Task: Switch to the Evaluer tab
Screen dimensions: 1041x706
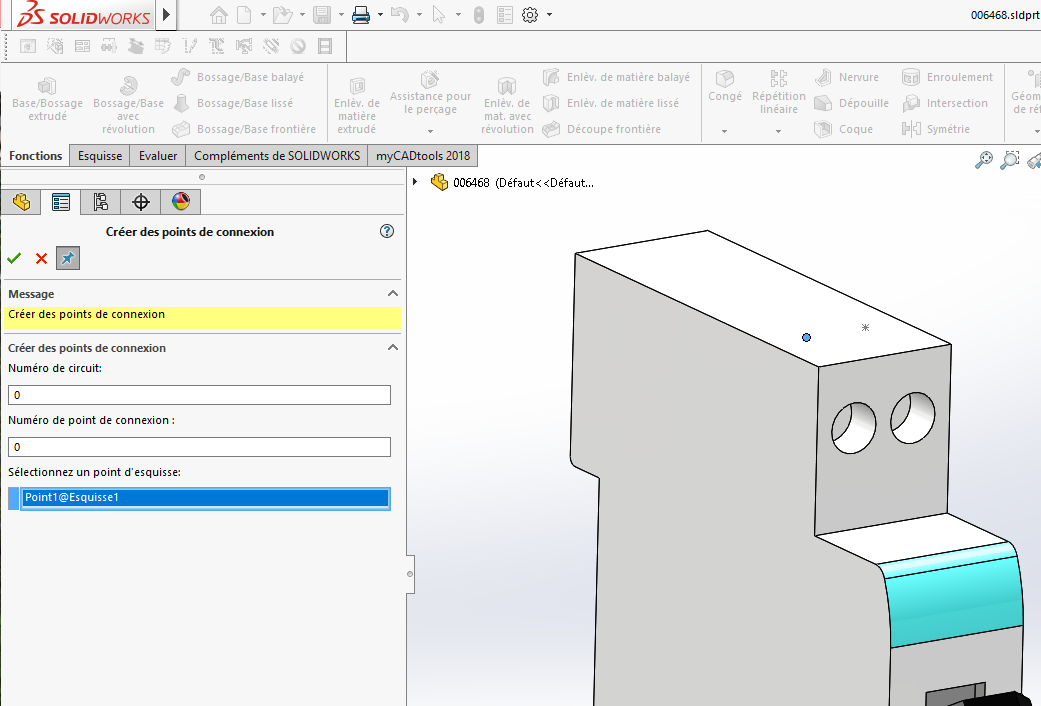Action: [x=157, y=156]
